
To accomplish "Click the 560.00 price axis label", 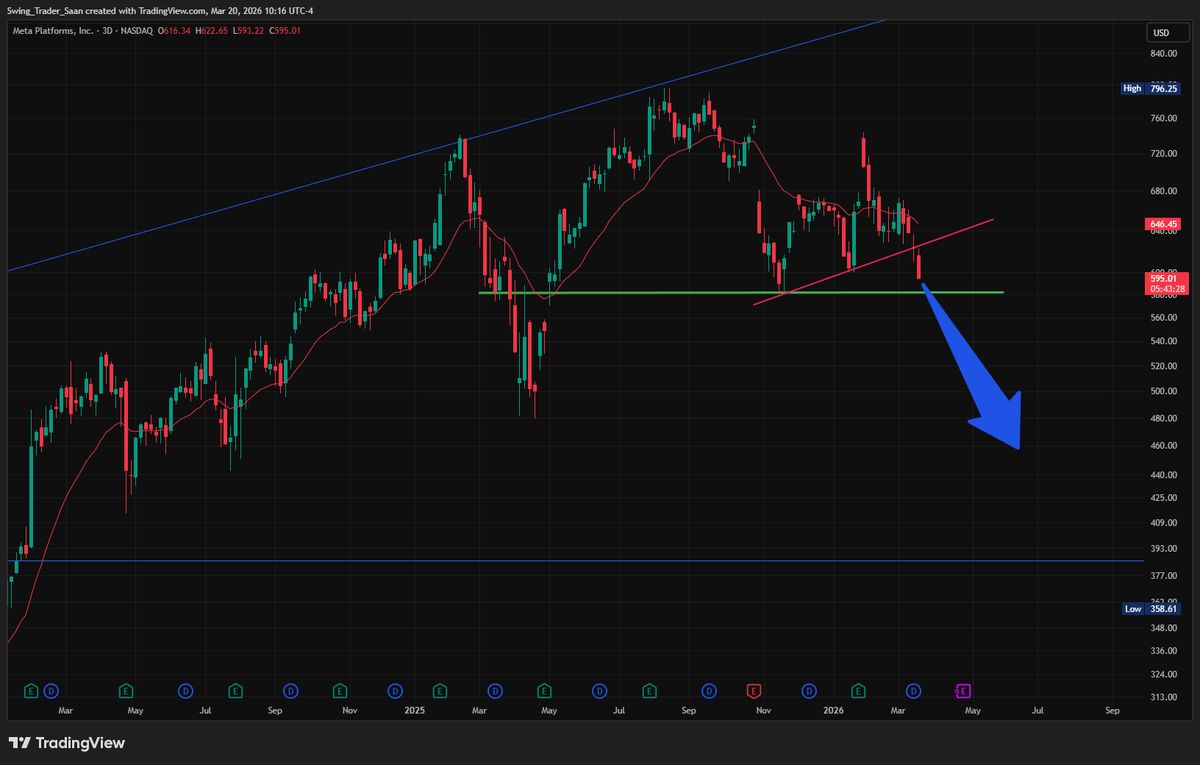I will (1163, 318).
